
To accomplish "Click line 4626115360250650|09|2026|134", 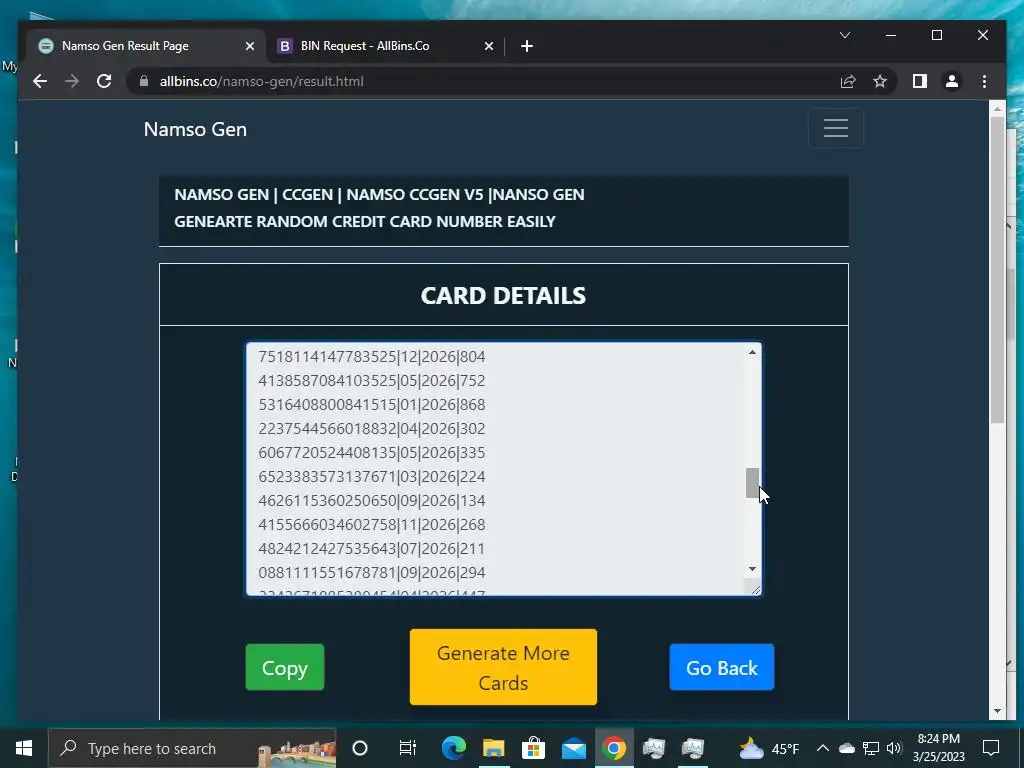I will pyautogui.click(x=372, y=501).
